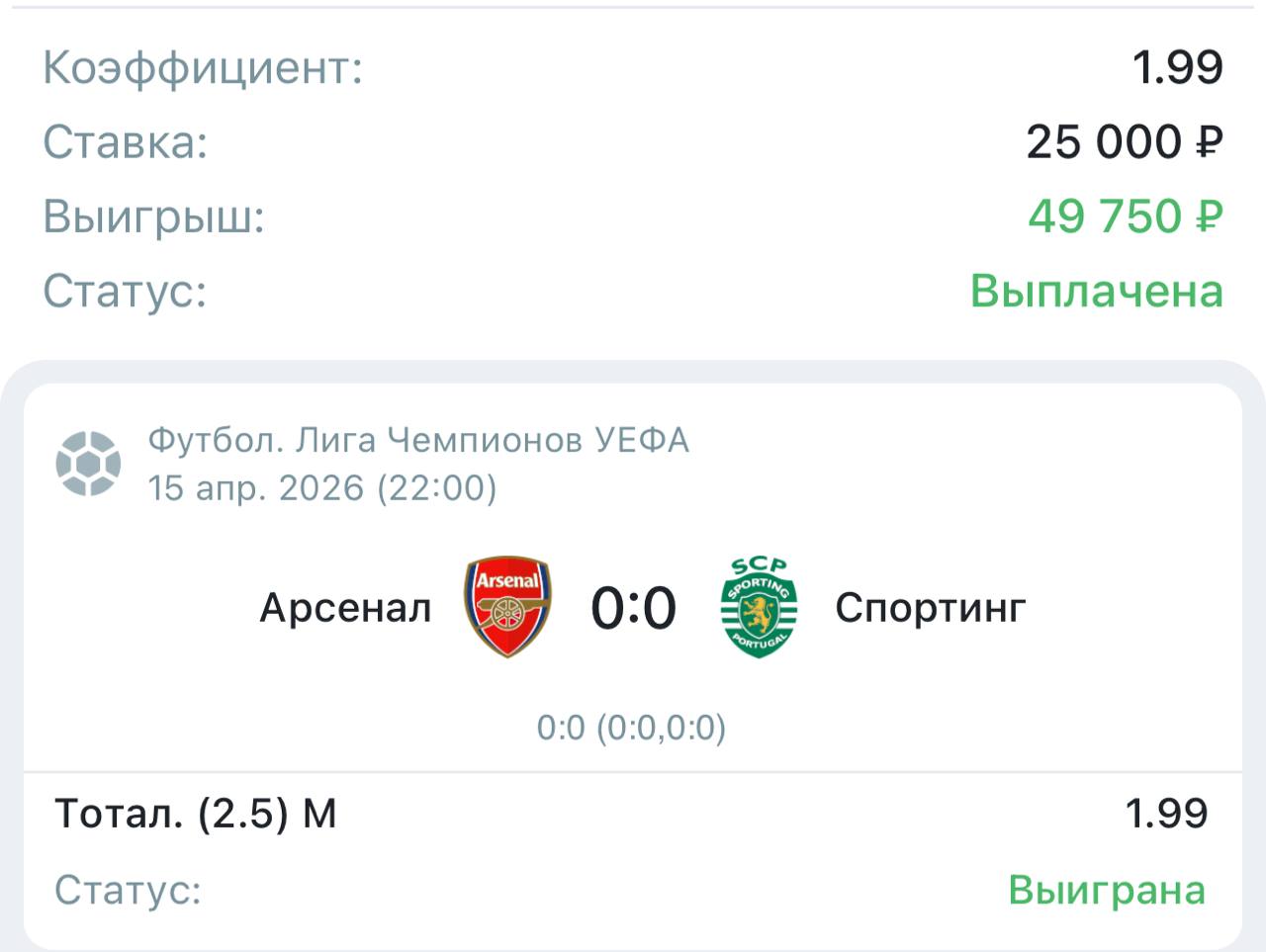Click the green Выплачена status

(1096, 291)
